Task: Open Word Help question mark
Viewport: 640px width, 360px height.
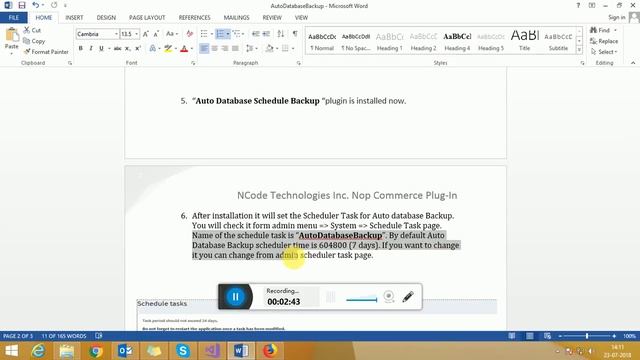Action: tap(578, 5)
